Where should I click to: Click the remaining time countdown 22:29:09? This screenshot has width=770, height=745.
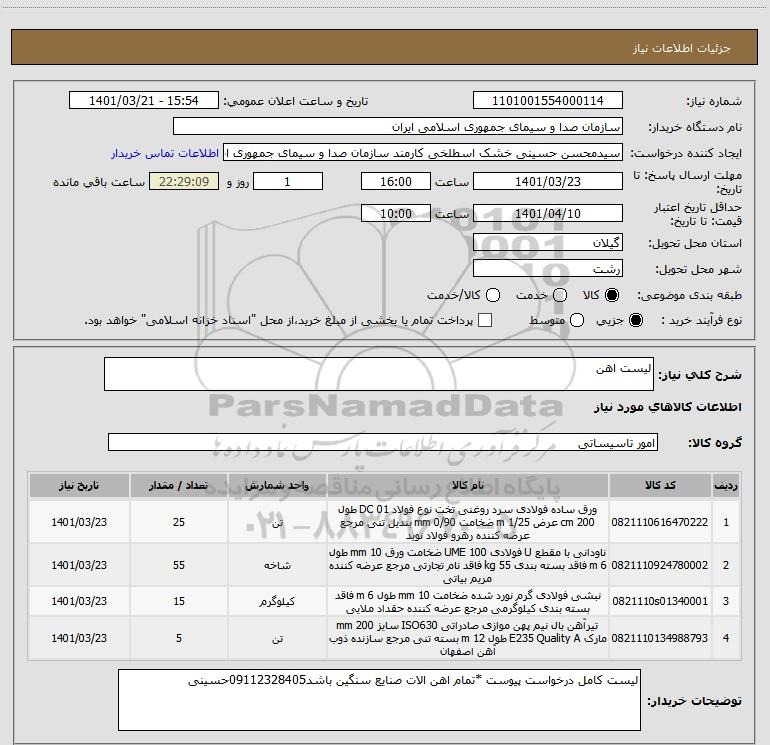click(184, 181)
